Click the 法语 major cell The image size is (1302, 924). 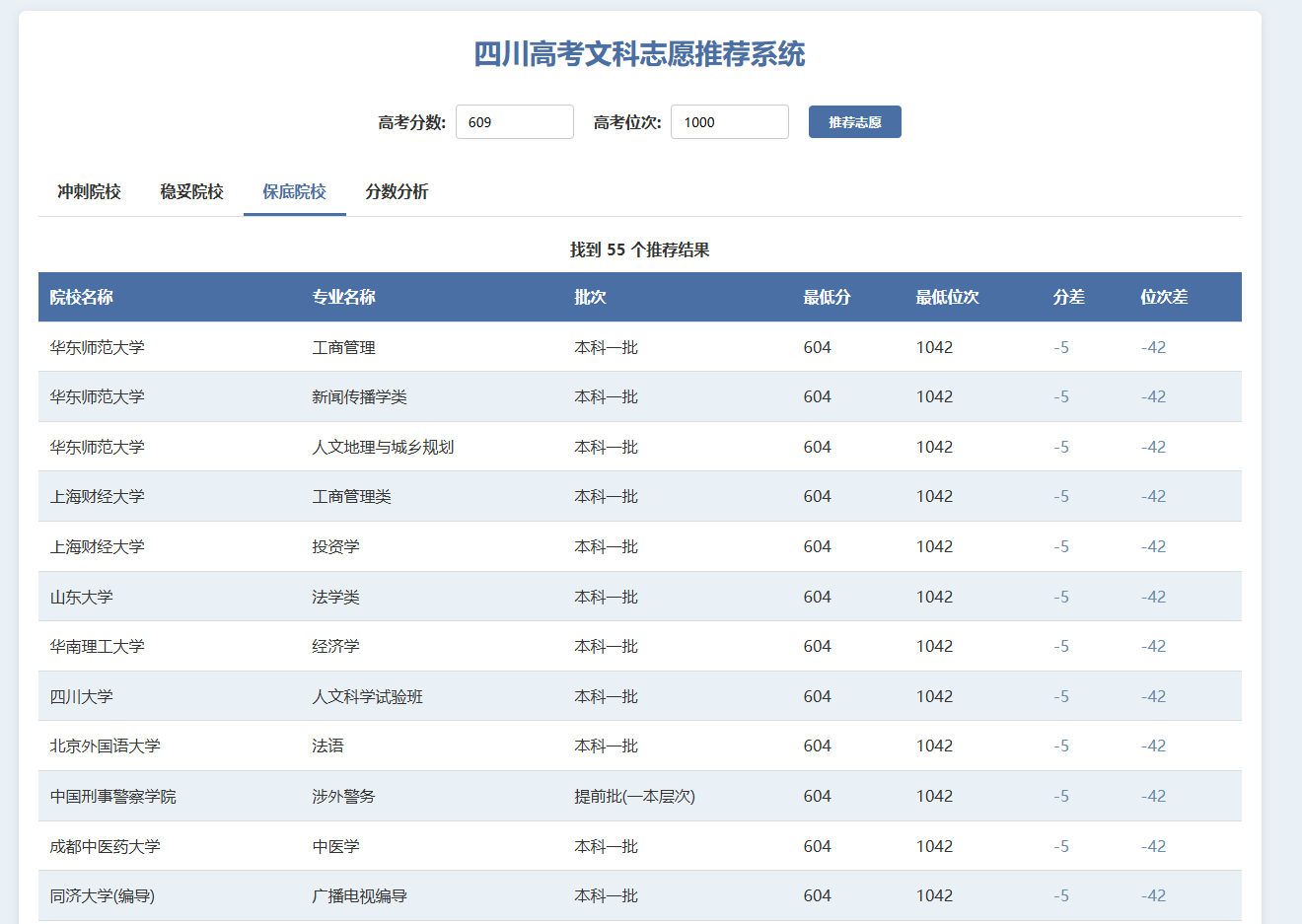(x=328, y=746)
